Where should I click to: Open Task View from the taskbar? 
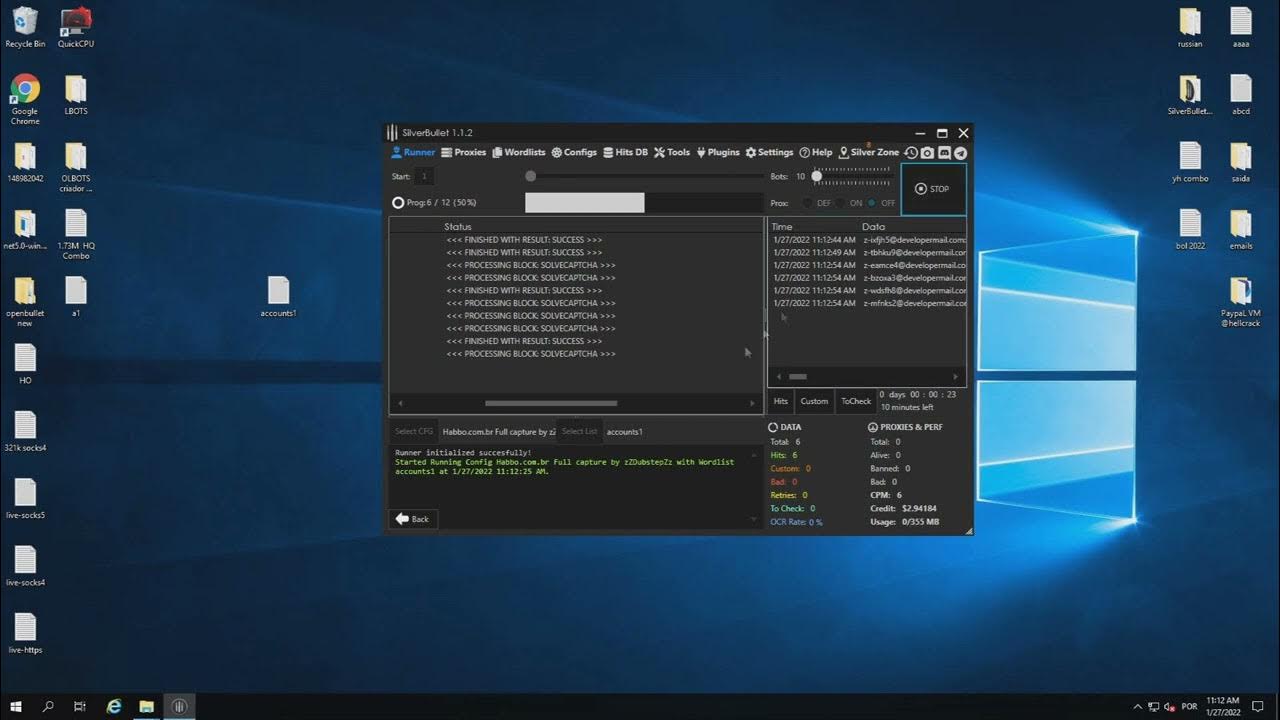pyautogui.click(x=80, y=706)
